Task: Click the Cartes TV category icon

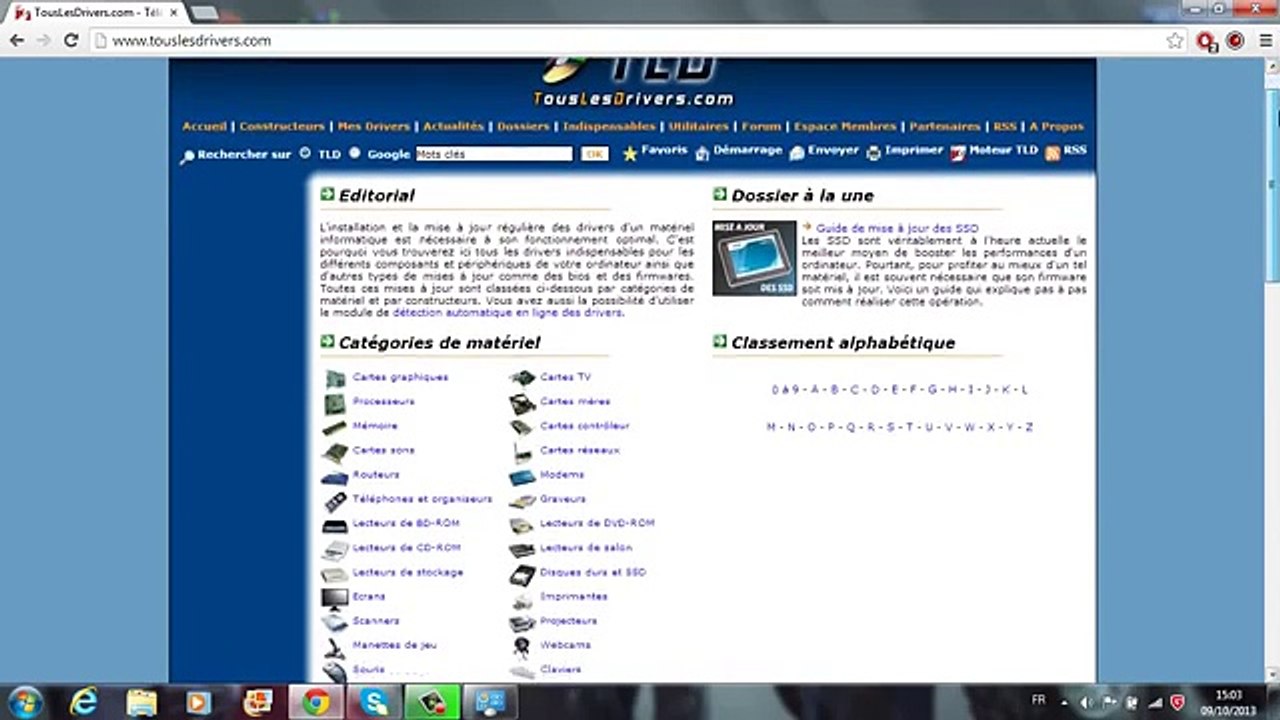Action: click(523, 378)
